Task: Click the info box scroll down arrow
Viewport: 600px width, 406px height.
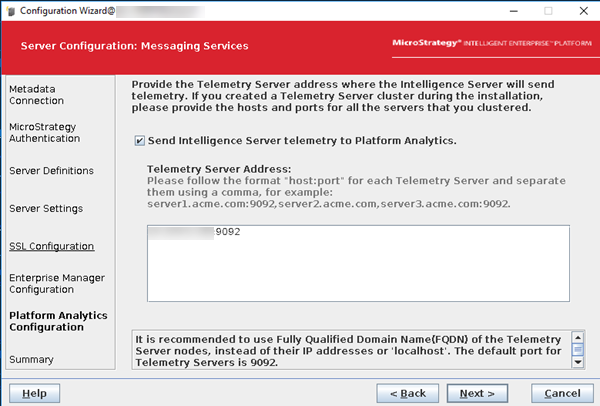Action: coord(577,361)
